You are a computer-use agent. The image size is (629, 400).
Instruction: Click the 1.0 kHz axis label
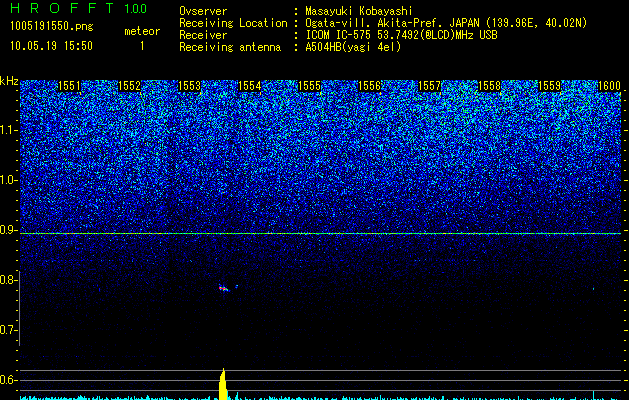(8, 180)
